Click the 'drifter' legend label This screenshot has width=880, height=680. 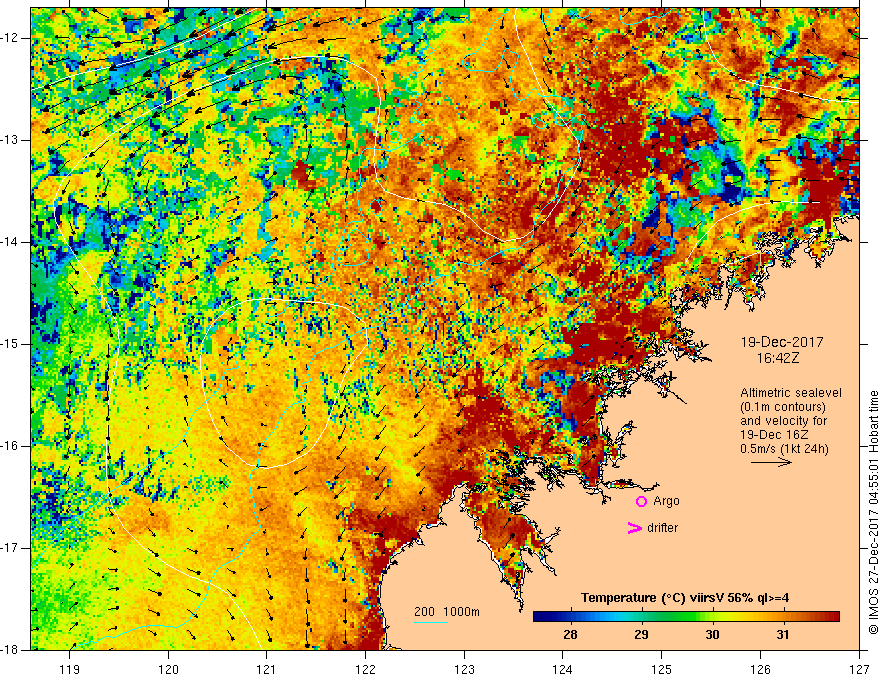(x=662, y=528)
